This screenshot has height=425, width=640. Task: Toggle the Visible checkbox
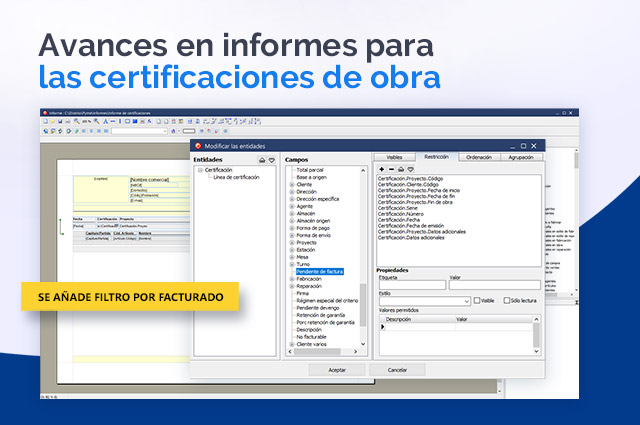pos(477,300)
